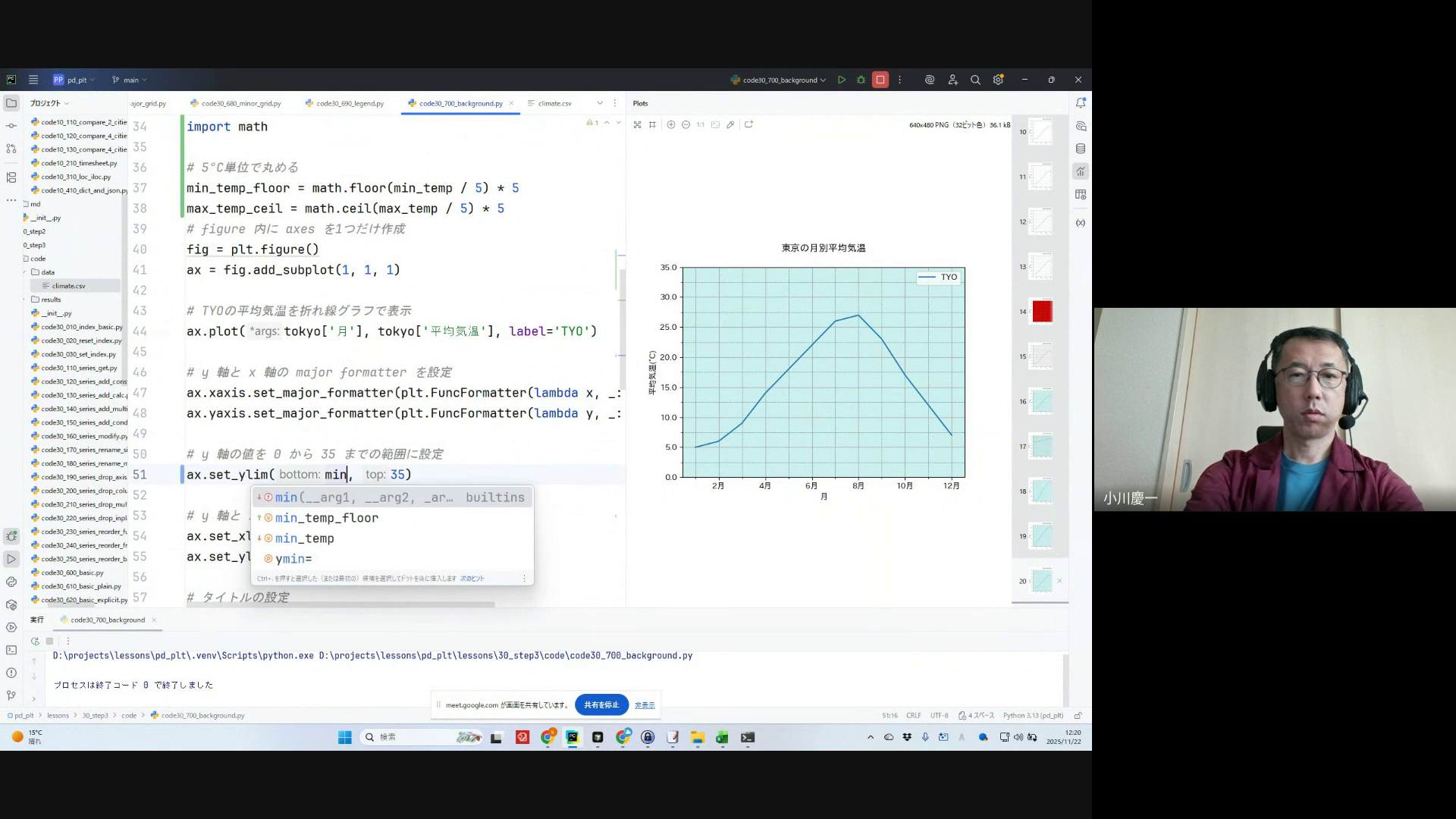Viewport: 1456px width, 819px height.
Task: Switch to the climate.csv editor tab
Action: click(x=554, y=103)
